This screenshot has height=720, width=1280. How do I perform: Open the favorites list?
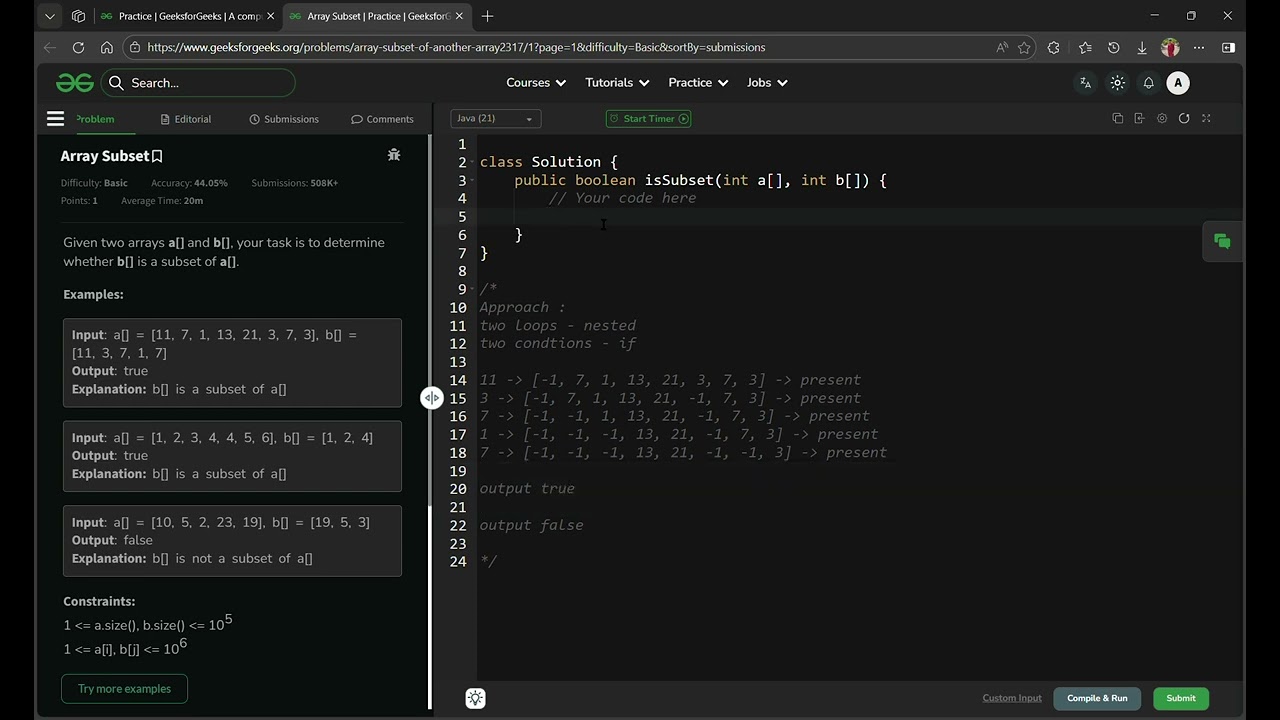1085,47
